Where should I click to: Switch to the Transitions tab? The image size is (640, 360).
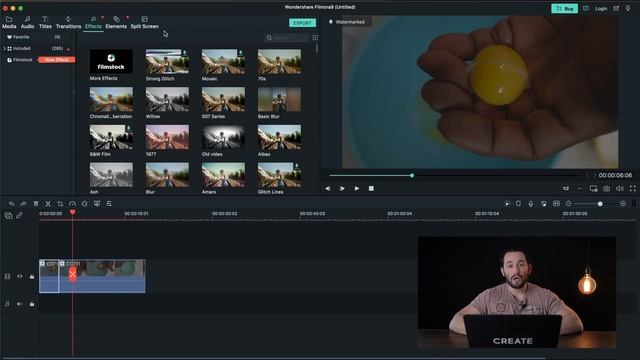(x=68, y=22)
